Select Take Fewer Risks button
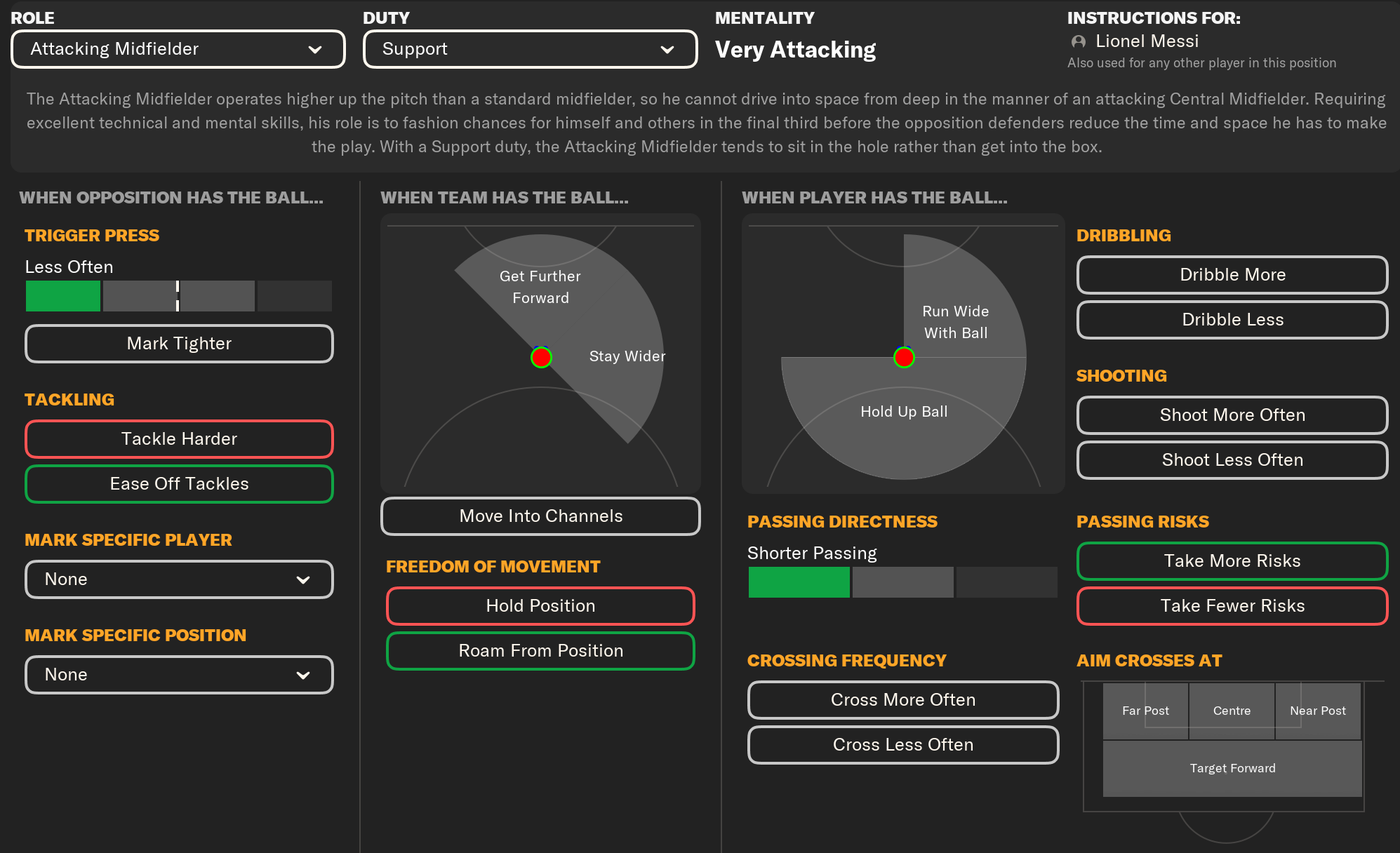 point(1232,606)
